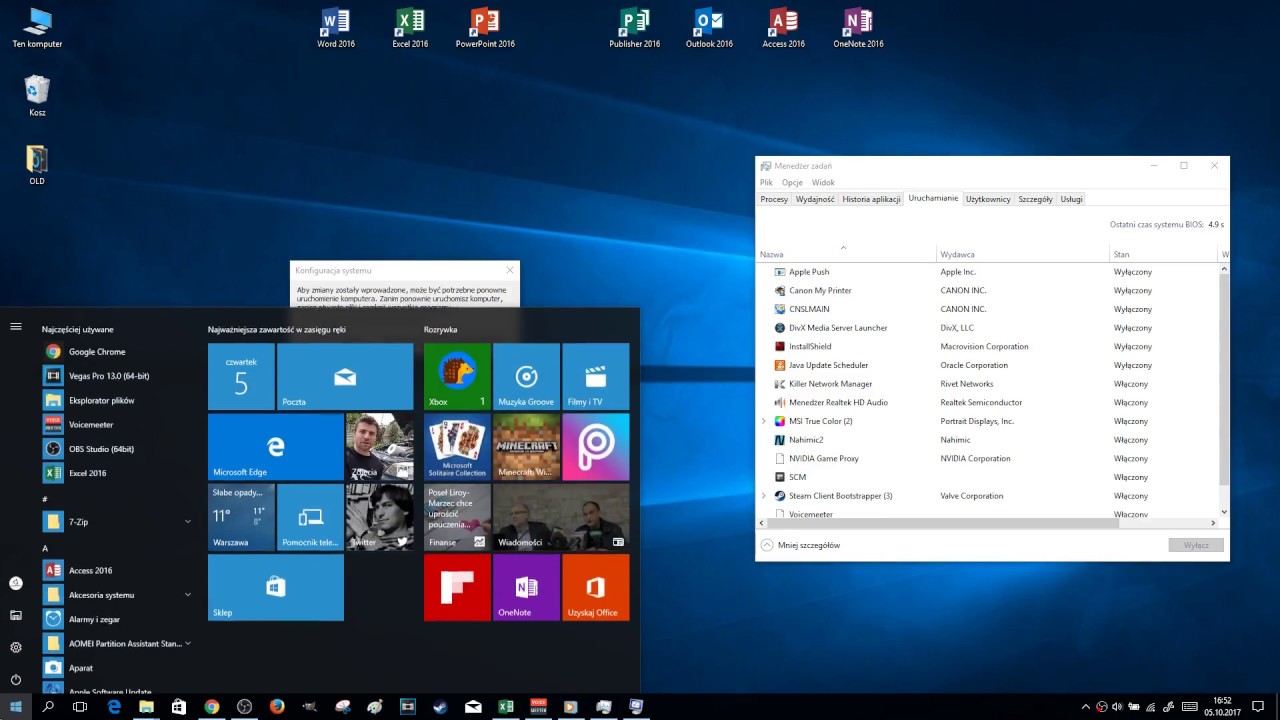Open Excel 2016 desktop shortcut

tap(410, 28)
